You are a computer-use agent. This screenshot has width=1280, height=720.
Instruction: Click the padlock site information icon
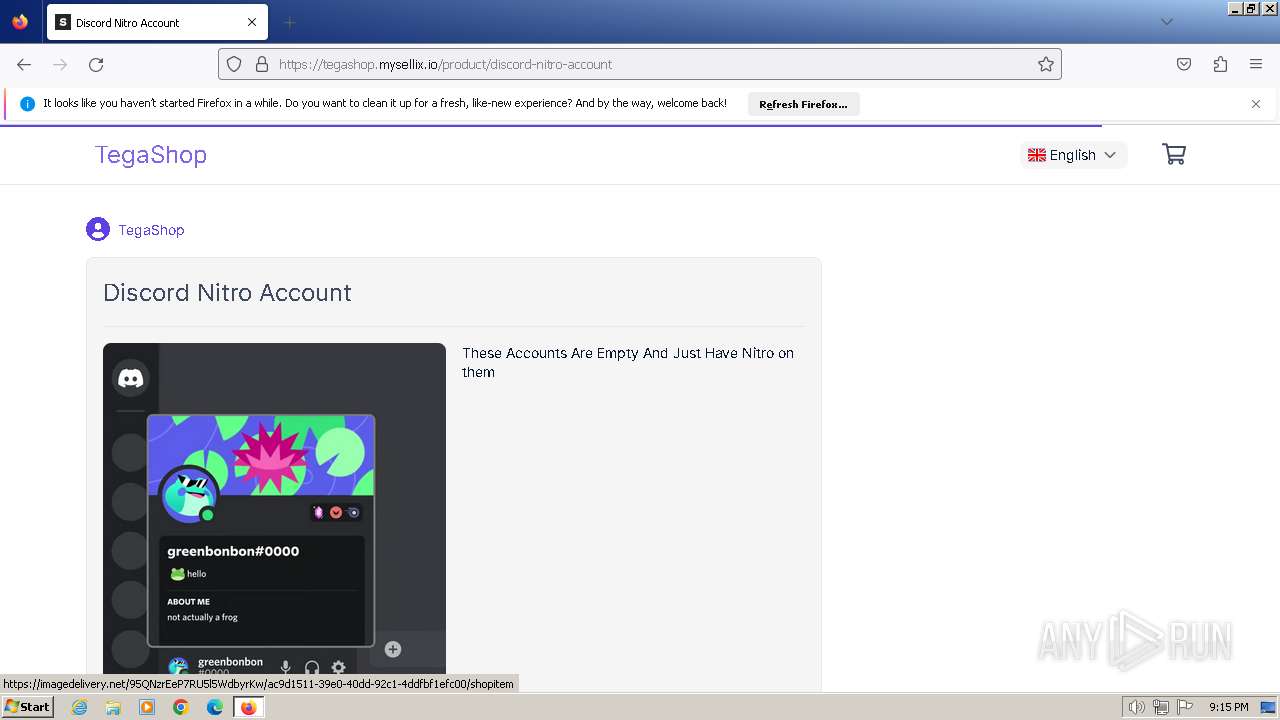pyautogui.click(x=262, y=64)
